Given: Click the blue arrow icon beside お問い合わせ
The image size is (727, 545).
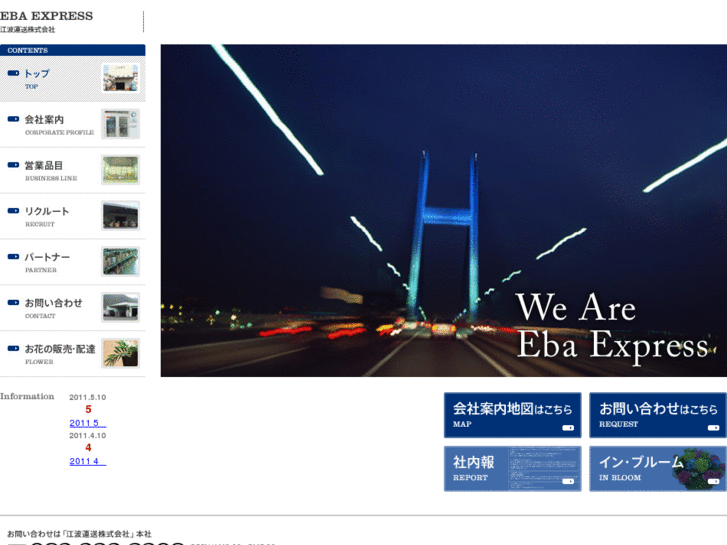Looking at the screenshot, I should point(13,303).
